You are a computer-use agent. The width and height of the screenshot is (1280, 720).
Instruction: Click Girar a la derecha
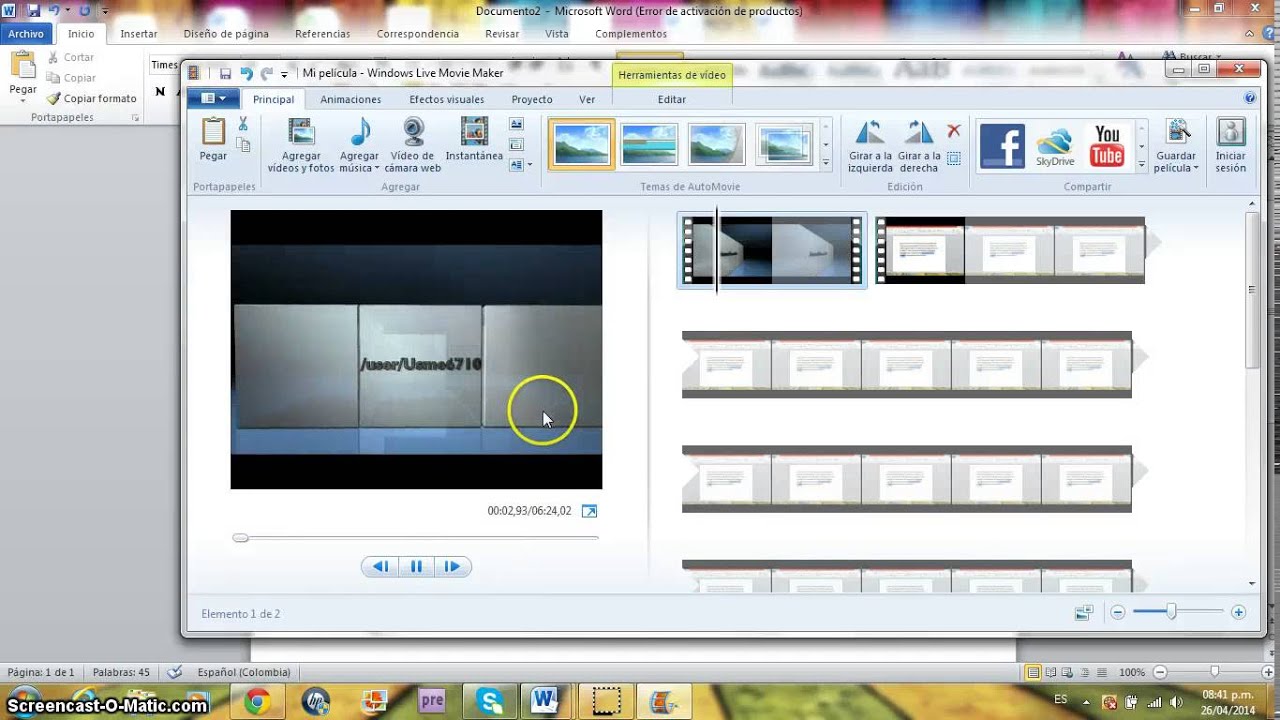tap(919, 146)
